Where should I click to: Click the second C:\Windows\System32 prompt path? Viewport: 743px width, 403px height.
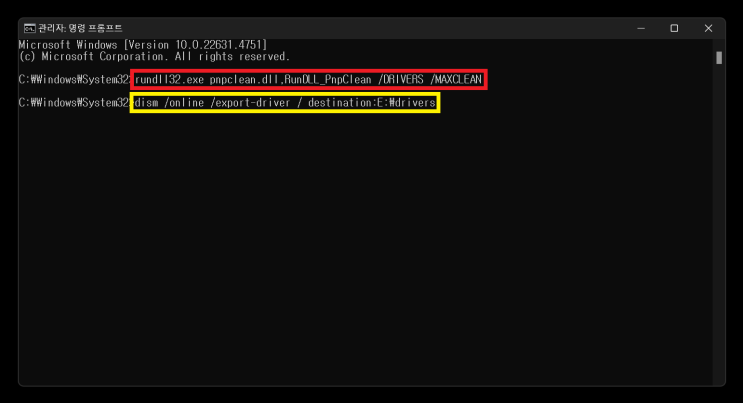[x=74, y=103]
